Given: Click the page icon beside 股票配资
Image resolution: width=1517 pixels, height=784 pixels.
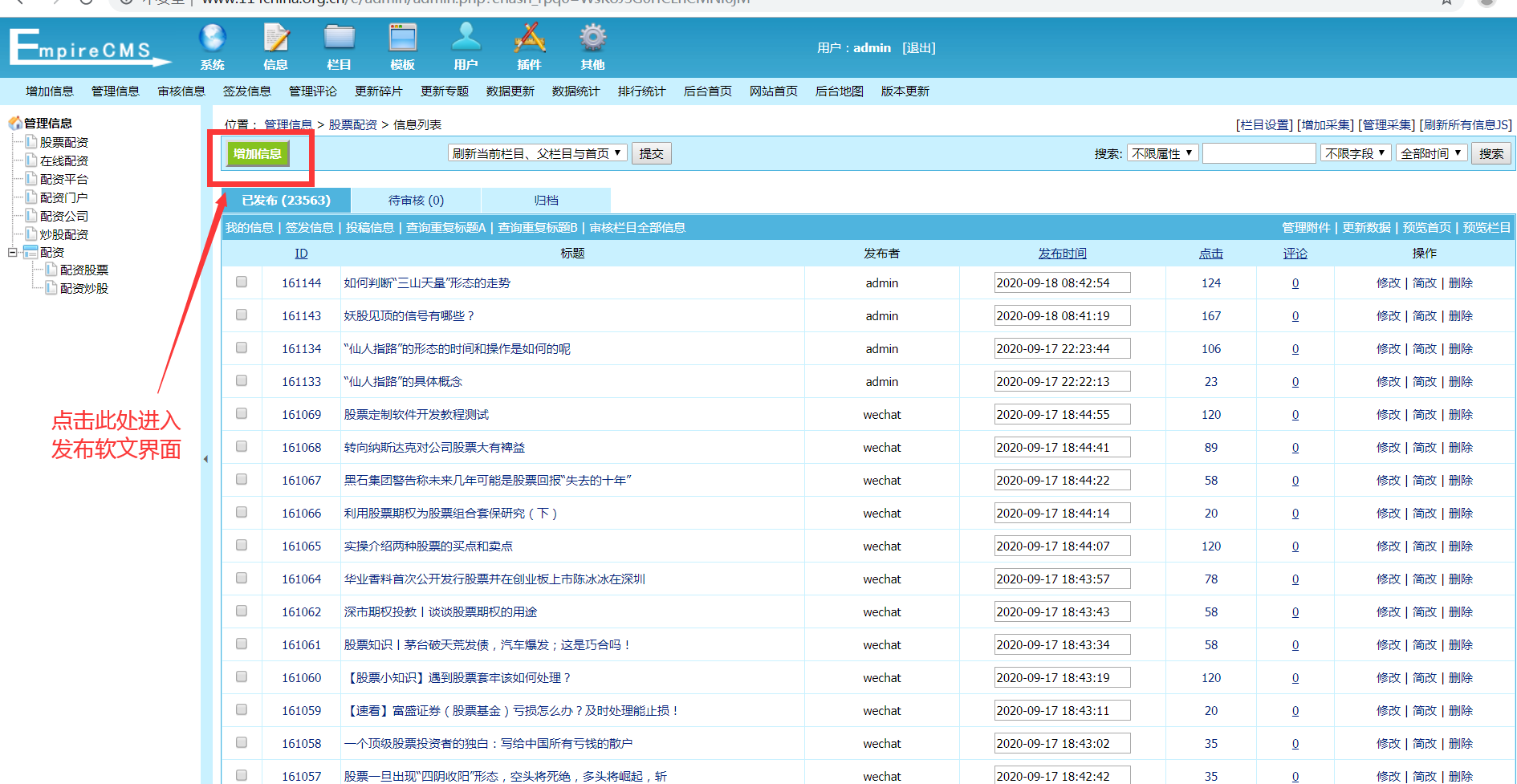Looking at the screenshot, I should (31, 142).
